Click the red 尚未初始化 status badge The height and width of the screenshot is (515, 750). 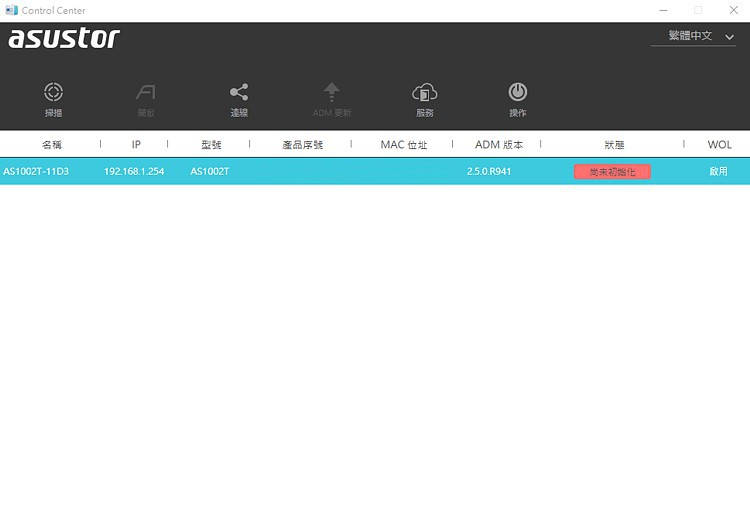pyautogui.click(x=612, y=172)
